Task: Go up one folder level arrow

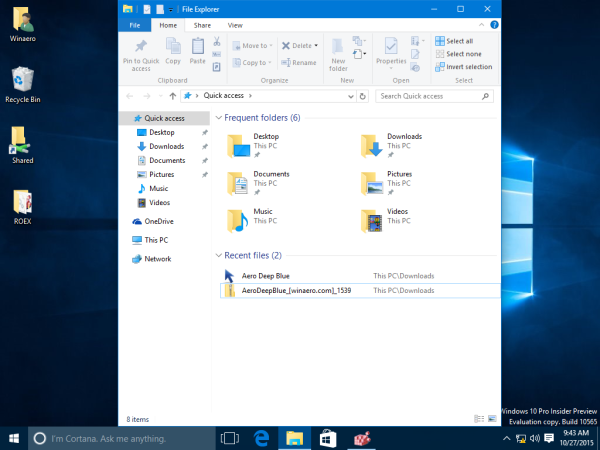Action: click(173, 96)
